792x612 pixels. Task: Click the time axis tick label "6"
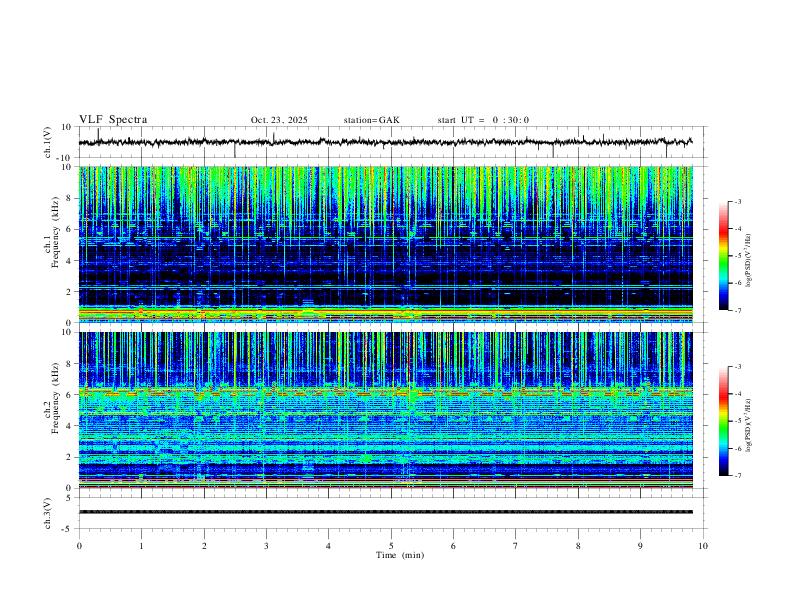[x=454, y=546]
